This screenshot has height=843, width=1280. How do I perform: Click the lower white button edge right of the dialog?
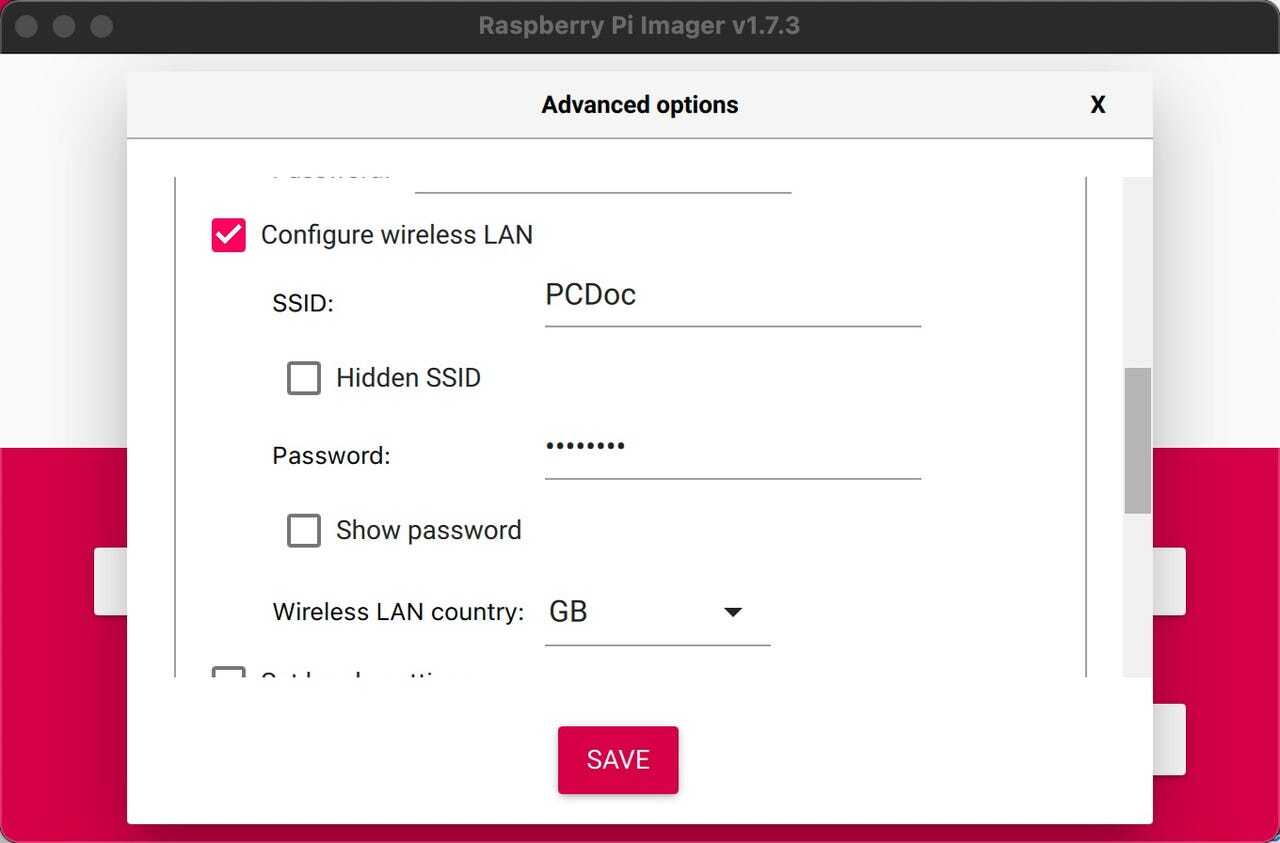[x=1169, y=739]
